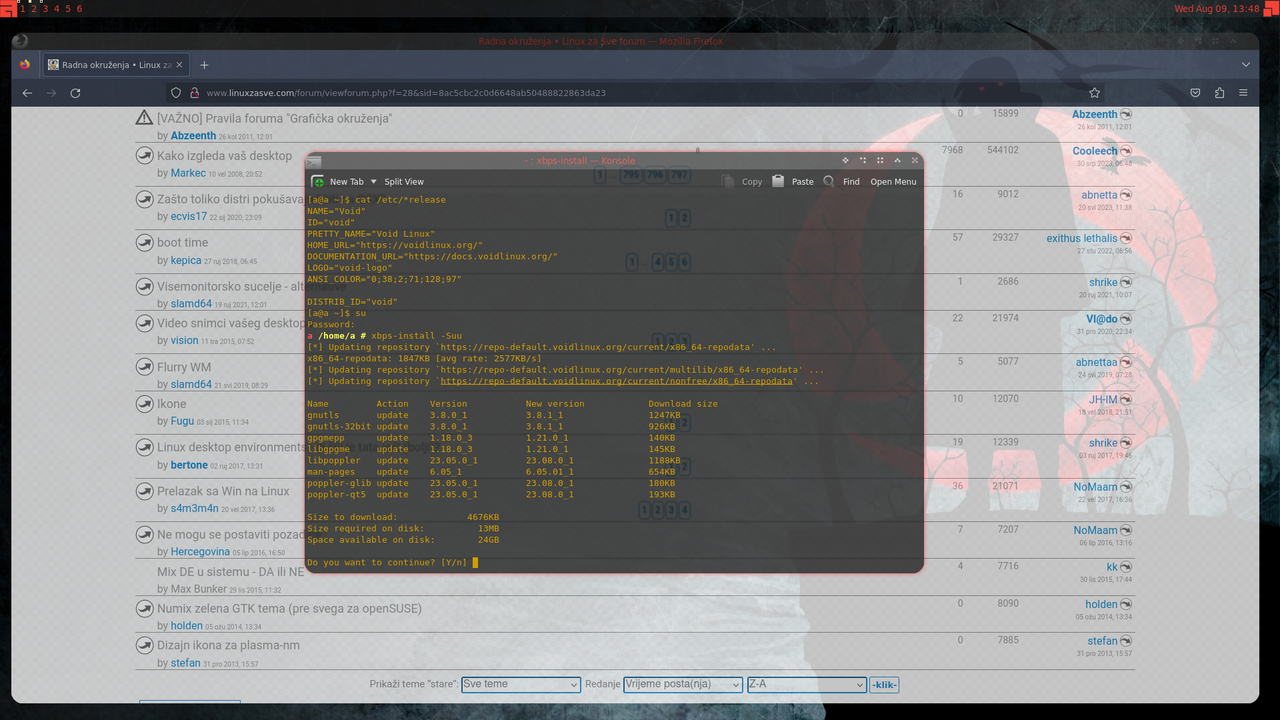Open 'Numix zelena GTK tema' topic
The image size is (1280, 720).
[x=289, y=608]
